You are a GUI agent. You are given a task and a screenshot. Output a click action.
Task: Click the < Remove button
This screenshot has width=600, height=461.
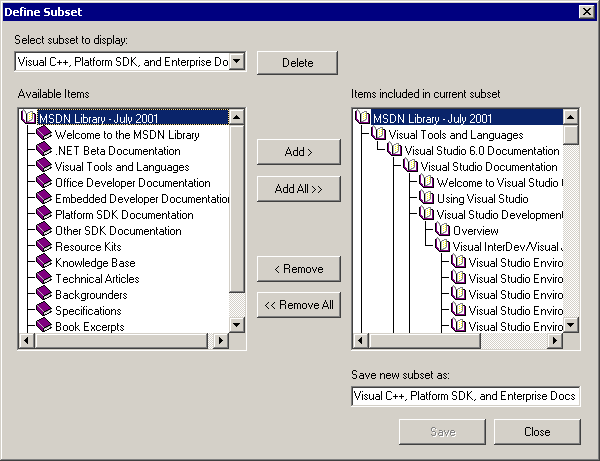click(x=299, y=269)
